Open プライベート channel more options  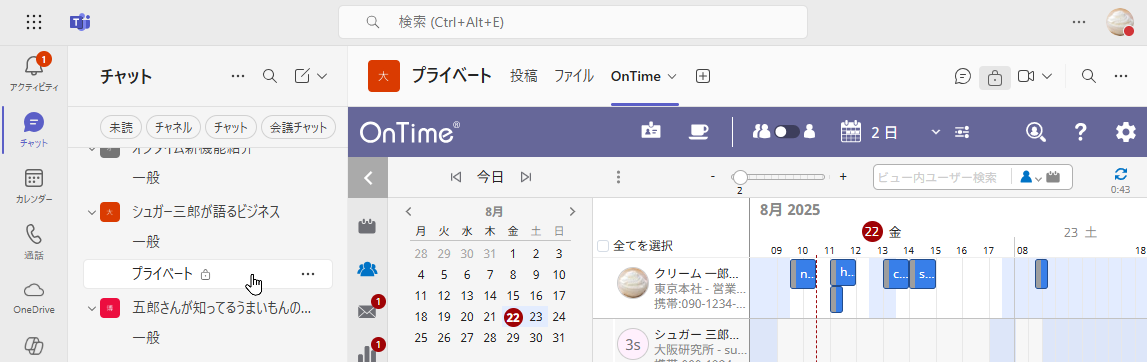tap(308, 274)
